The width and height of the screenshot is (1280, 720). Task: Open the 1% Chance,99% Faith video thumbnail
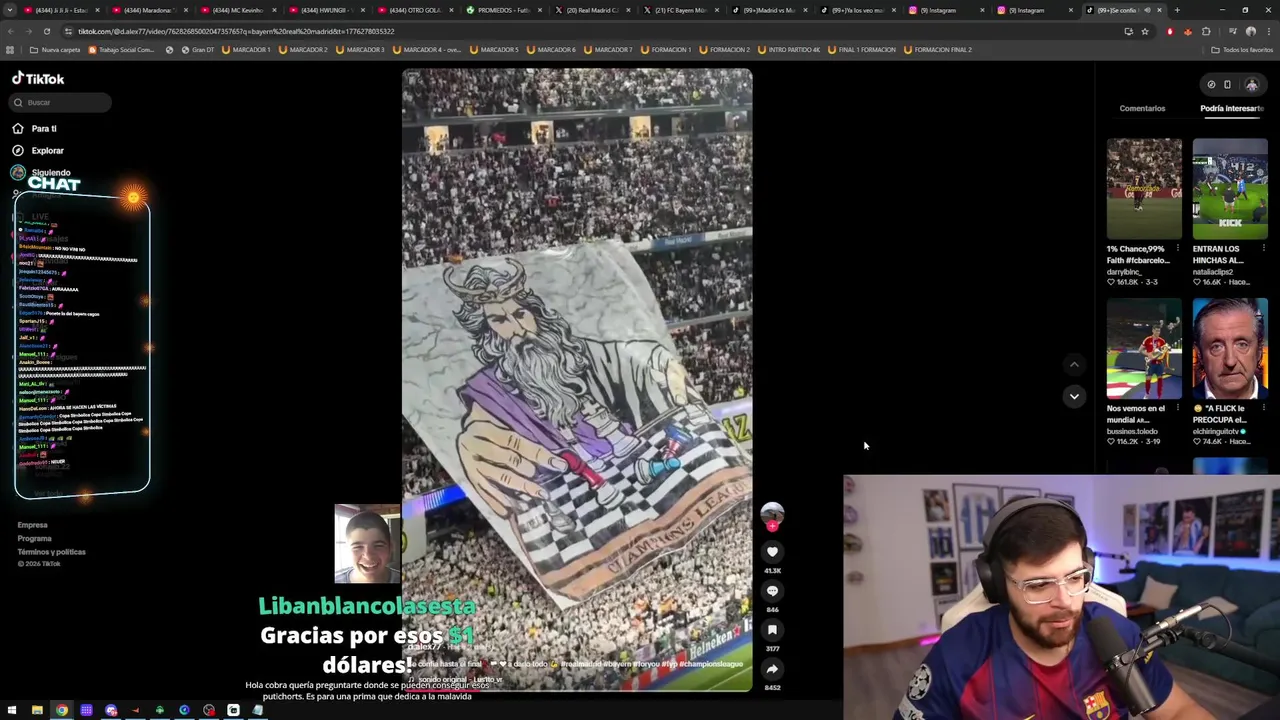(x=1144, y=188)
